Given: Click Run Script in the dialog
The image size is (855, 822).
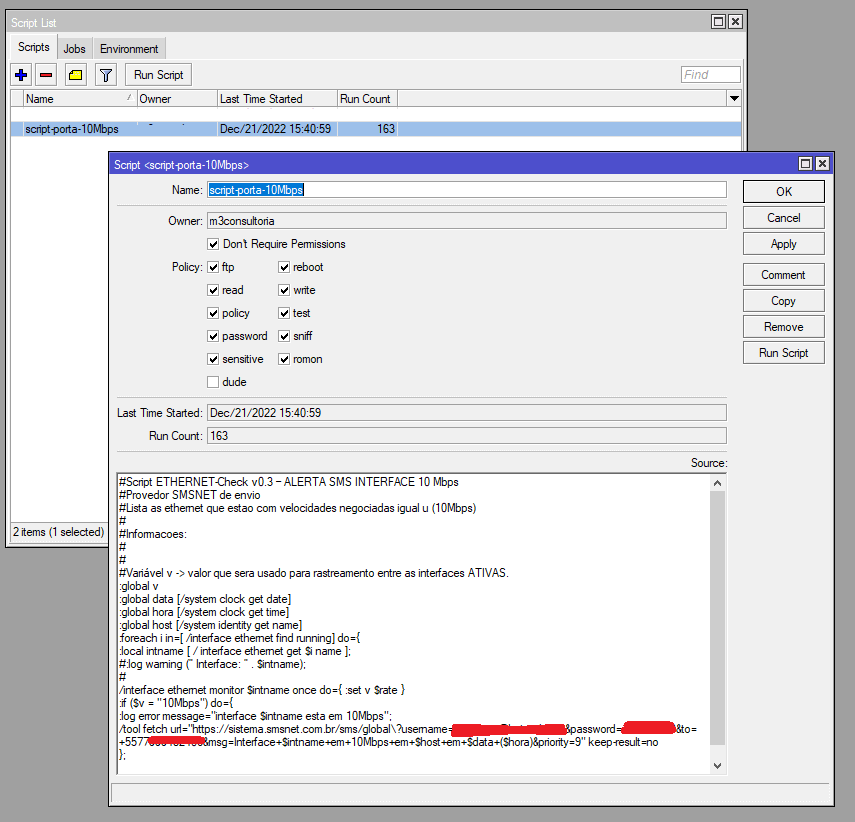Looking at the screenshot, I should [x=783, y=353].
